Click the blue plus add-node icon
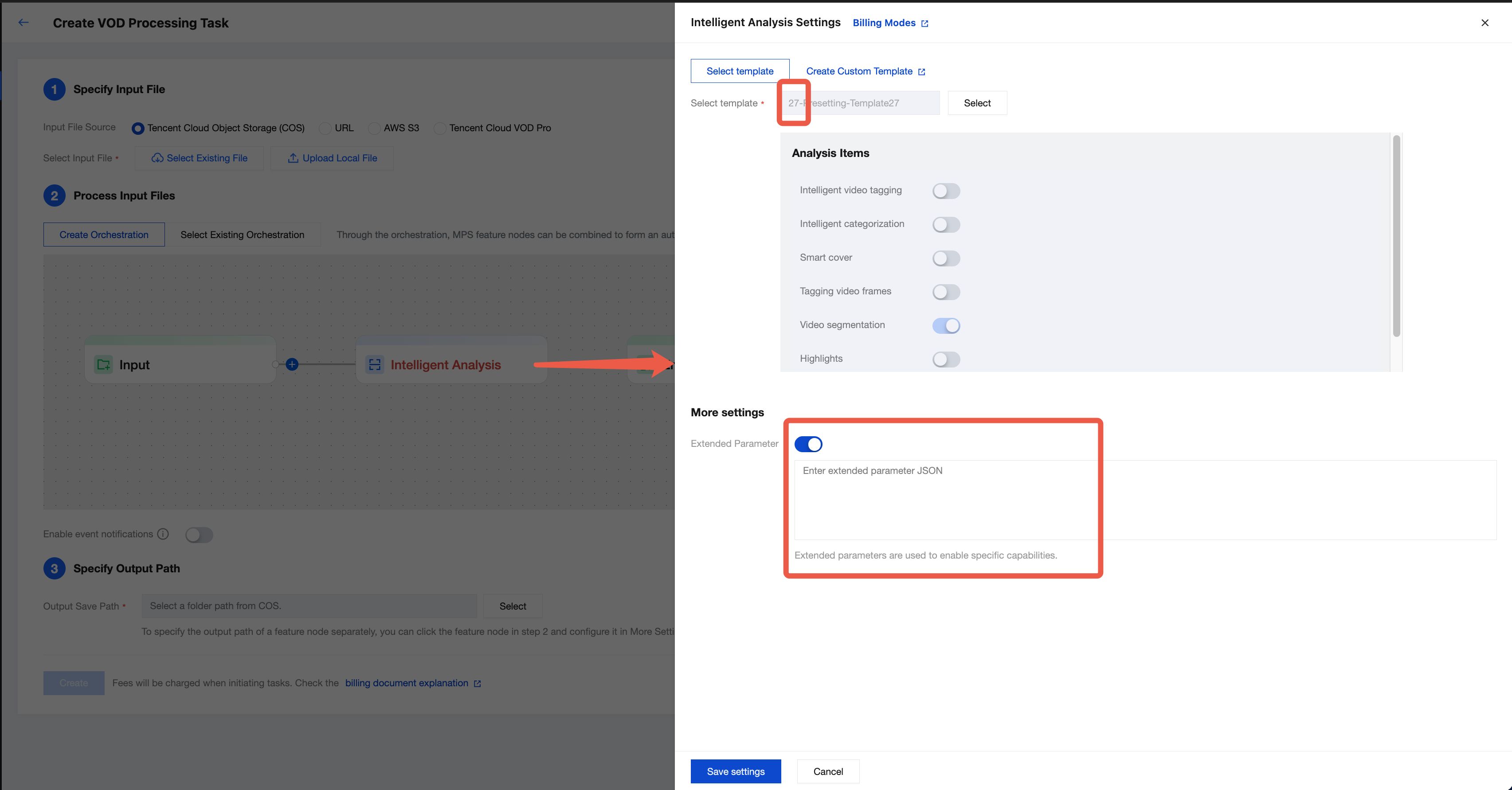1512x790 pixels. click(292, 364)
